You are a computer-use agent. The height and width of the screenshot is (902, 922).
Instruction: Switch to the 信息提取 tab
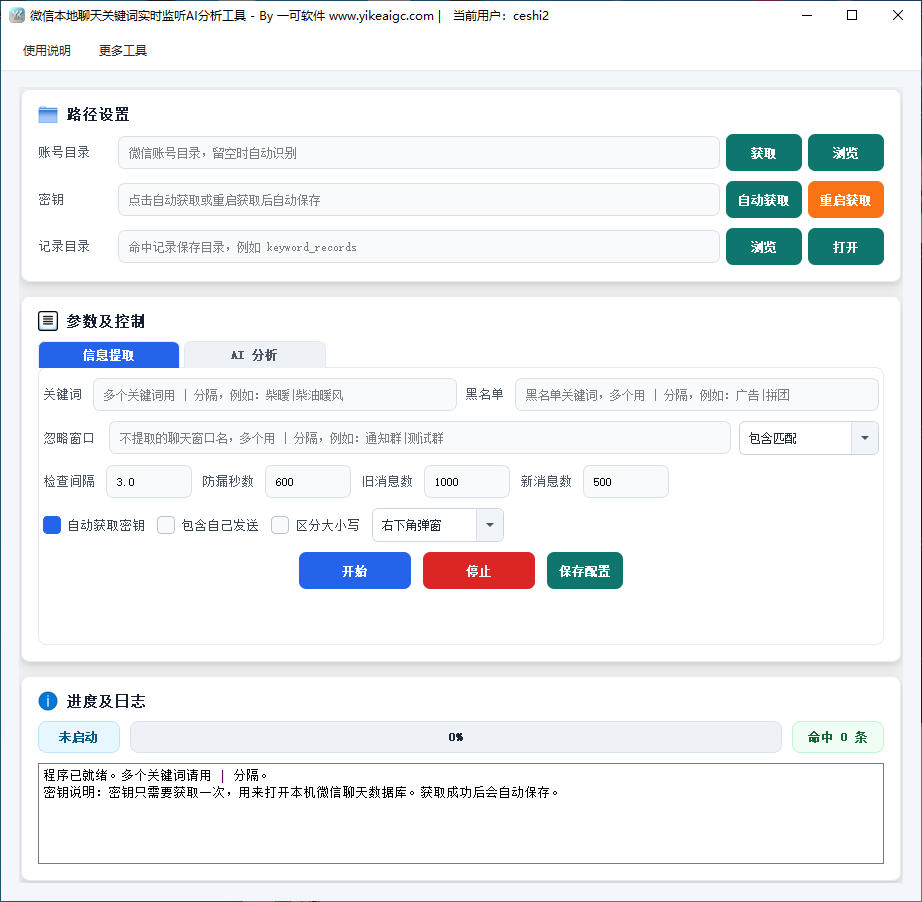coord(109,355)
